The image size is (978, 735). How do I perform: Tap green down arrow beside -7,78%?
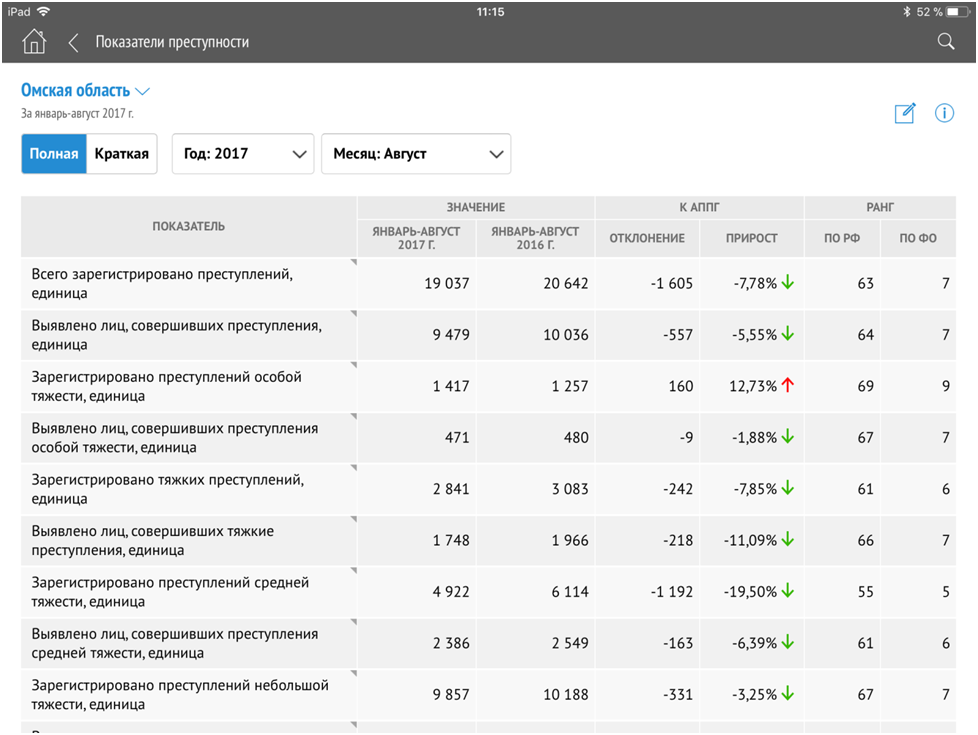(788, 283)
